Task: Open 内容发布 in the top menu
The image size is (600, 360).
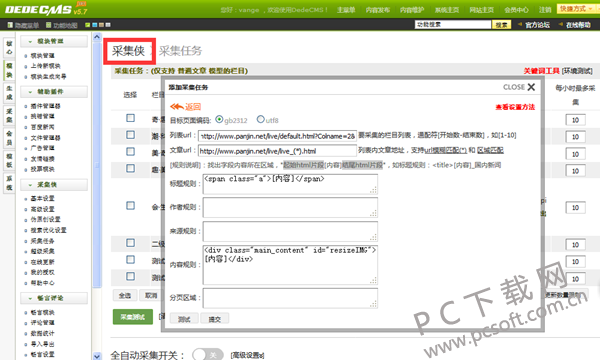Action: click(x=378, y=10)
